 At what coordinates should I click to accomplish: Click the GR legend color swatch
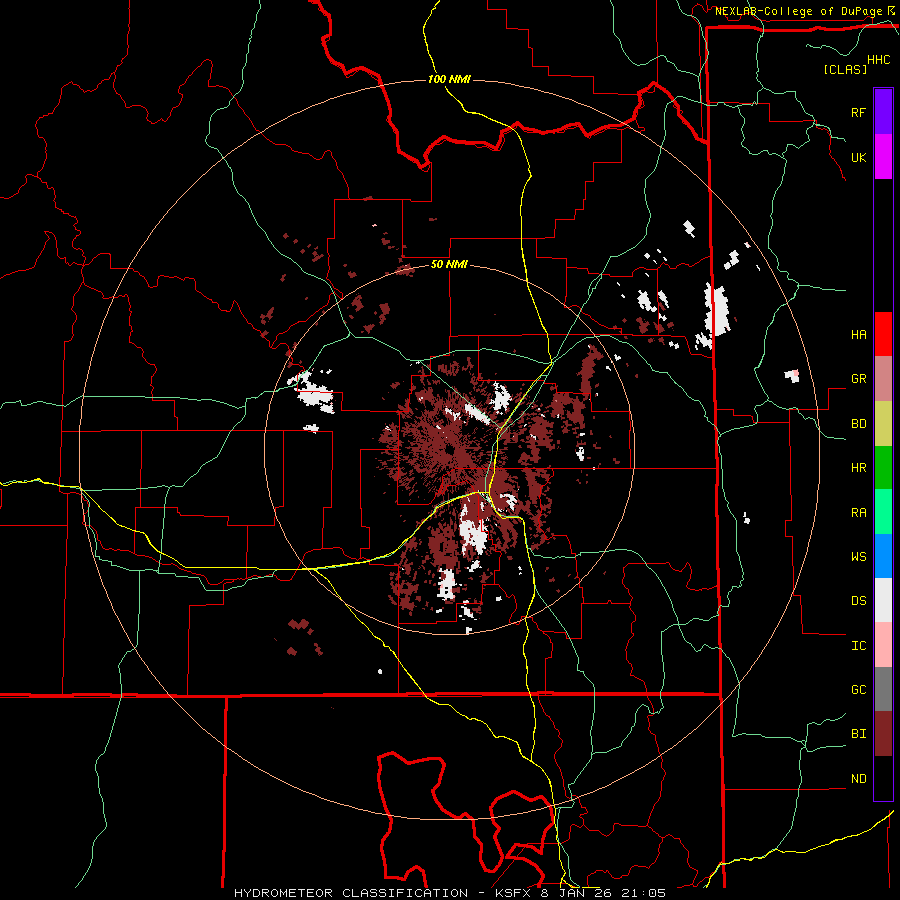[x=883, y=379]
